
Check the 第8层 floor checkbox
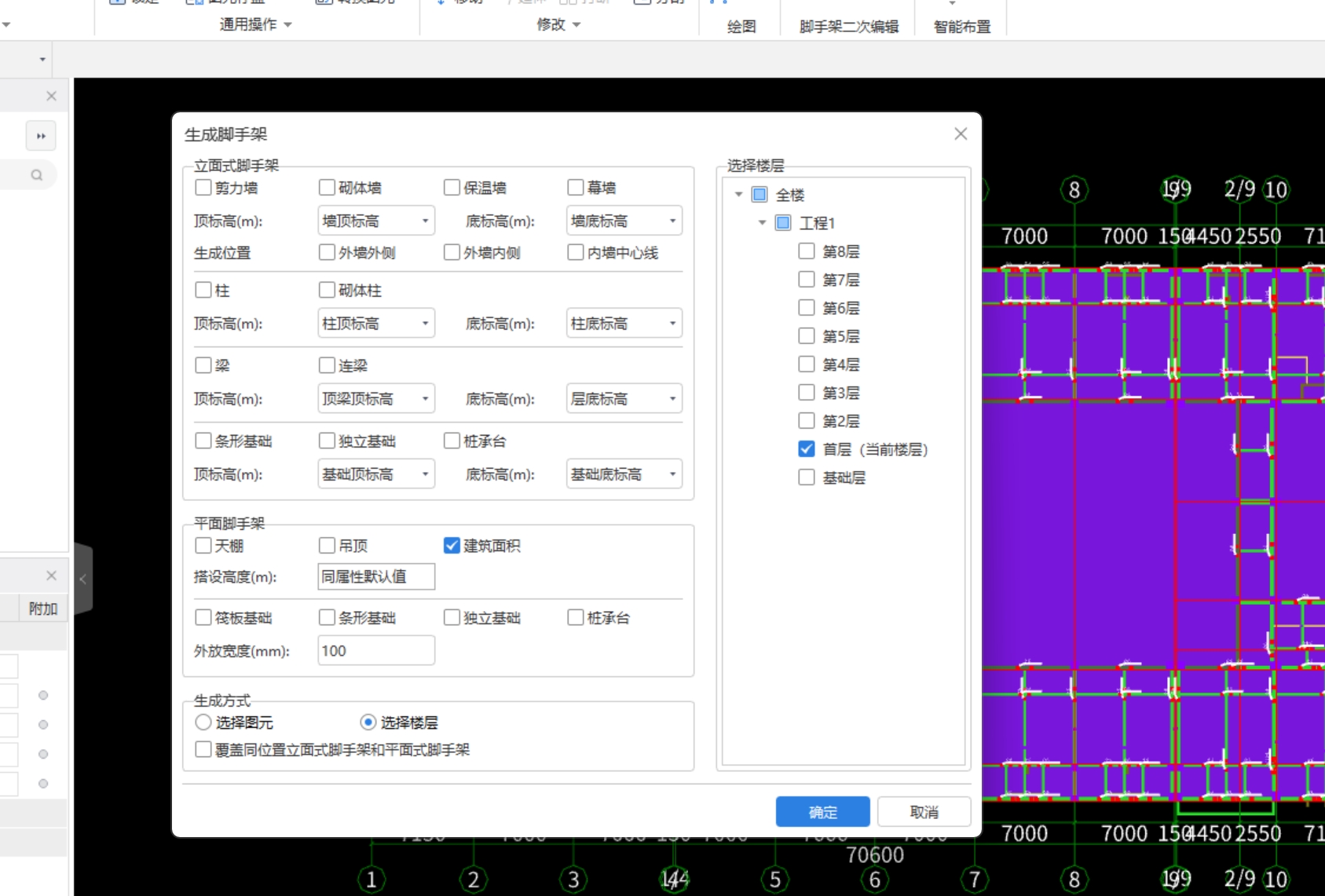point(807,251)
